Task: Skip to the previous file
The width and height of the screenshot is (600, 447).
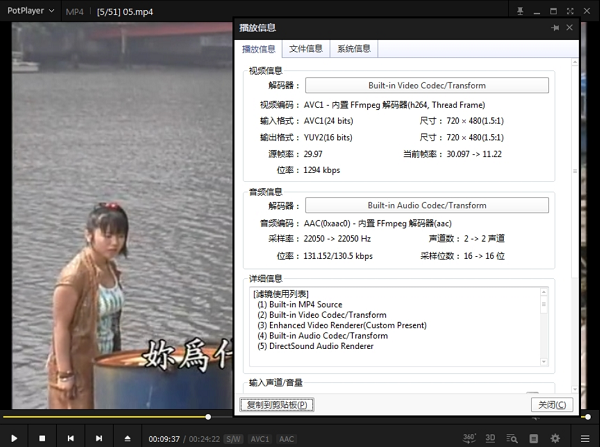Action: click(70, 438)
